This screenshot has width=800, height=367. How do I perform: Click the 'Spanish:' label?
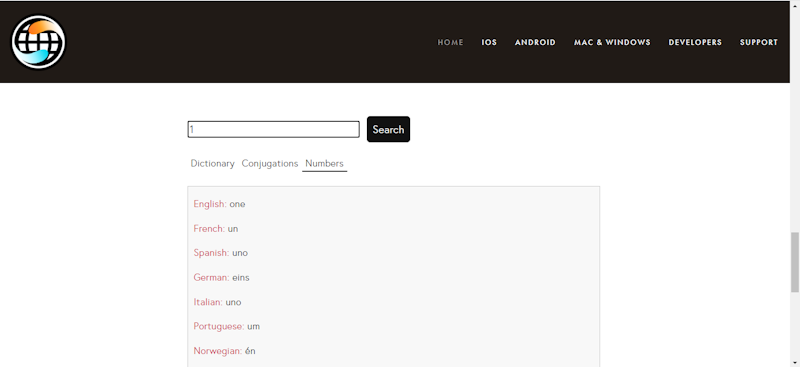[x=211, y=253]
